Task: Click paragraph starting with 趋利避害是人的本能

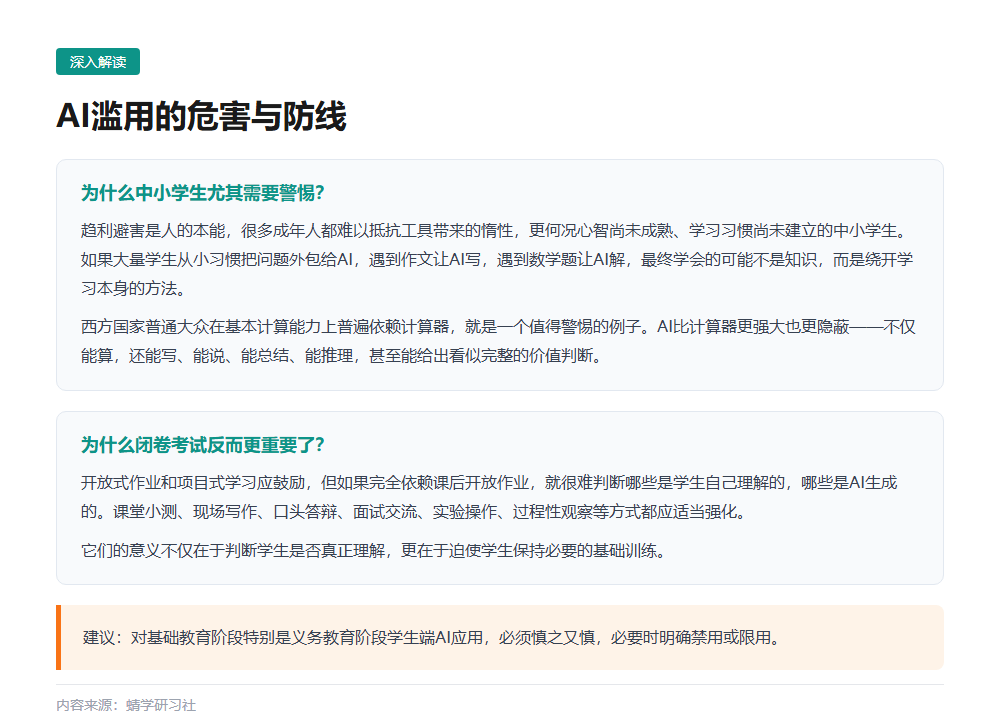Action: point(497,259)
